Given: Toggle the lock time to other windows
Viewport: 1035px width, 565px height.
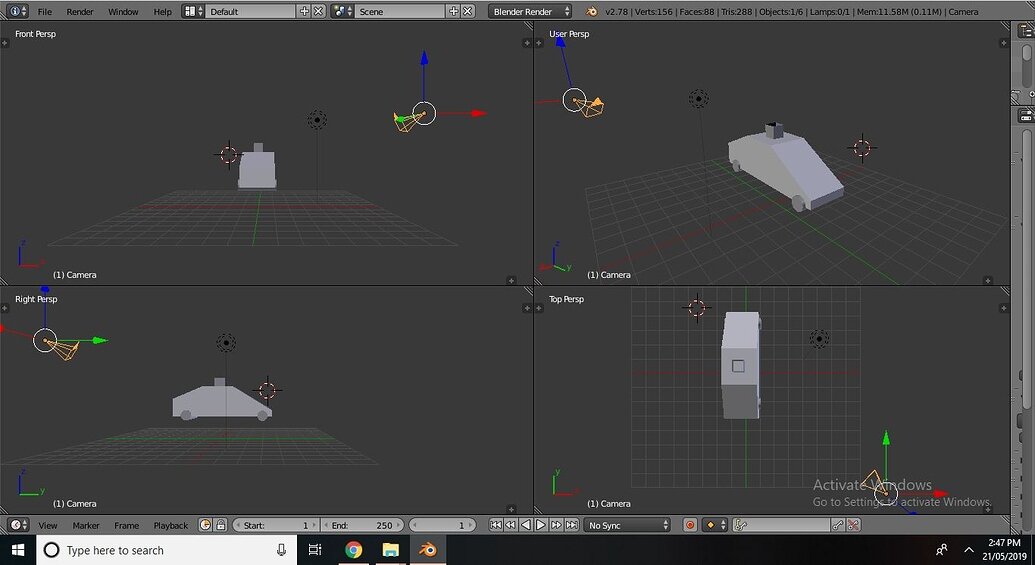Looking at the screenshot, I should pos(220,525).
